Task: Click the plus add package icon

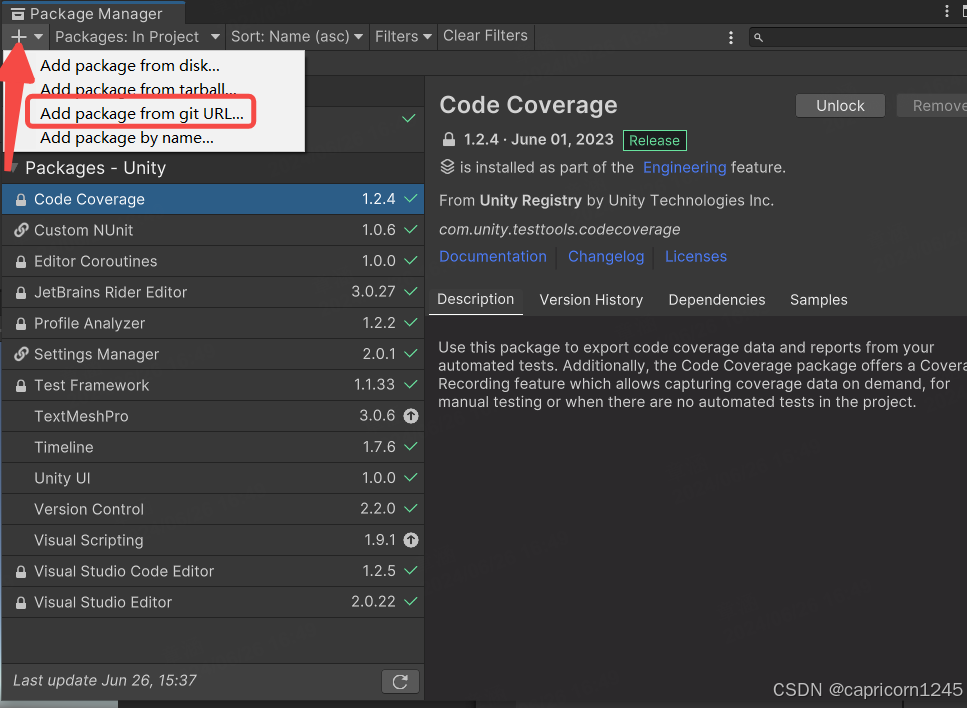Action: (19, 37)
